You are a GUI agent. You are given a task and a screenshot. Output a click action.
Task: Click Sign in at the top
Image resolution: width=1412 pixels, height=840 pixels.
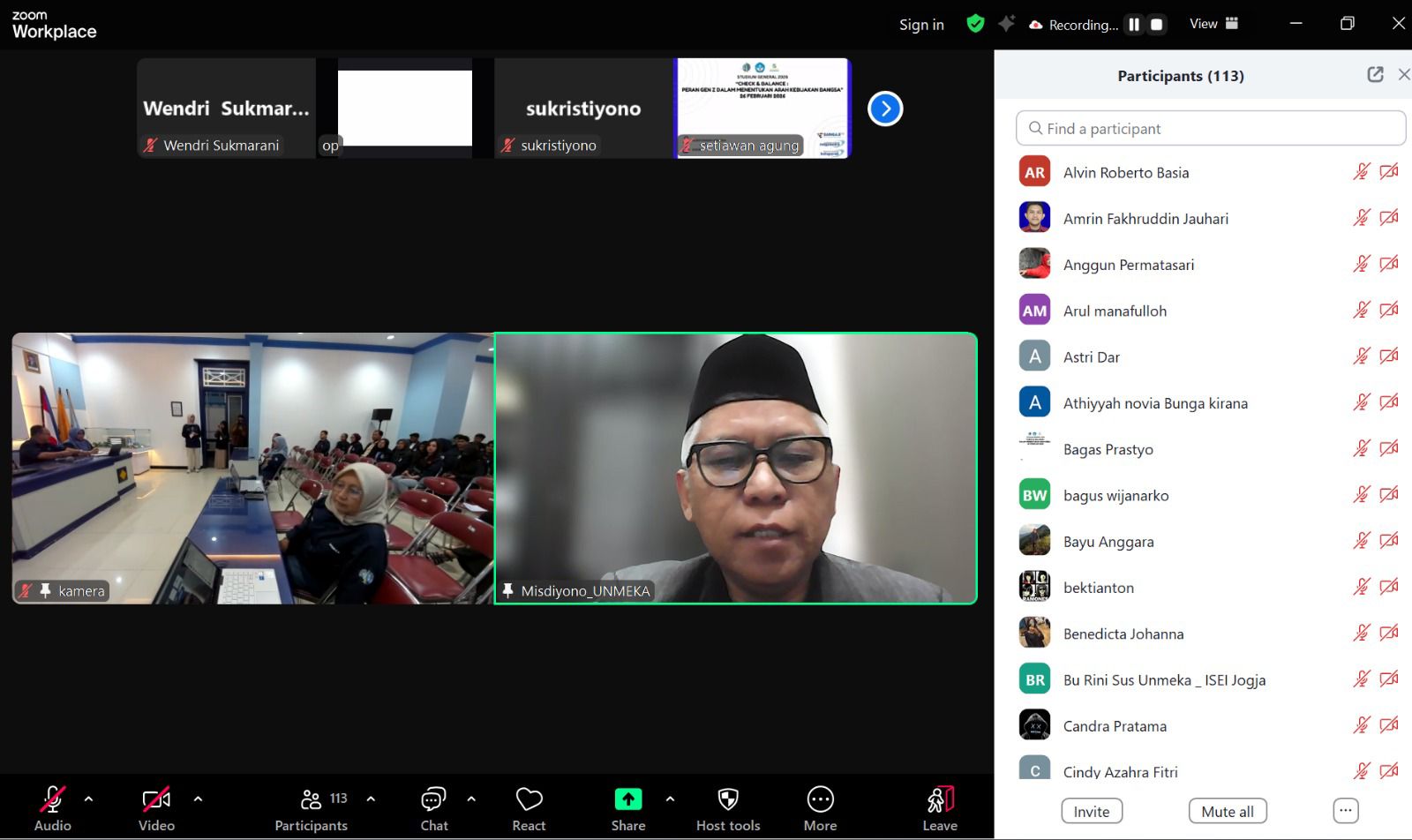pos(921,25)
